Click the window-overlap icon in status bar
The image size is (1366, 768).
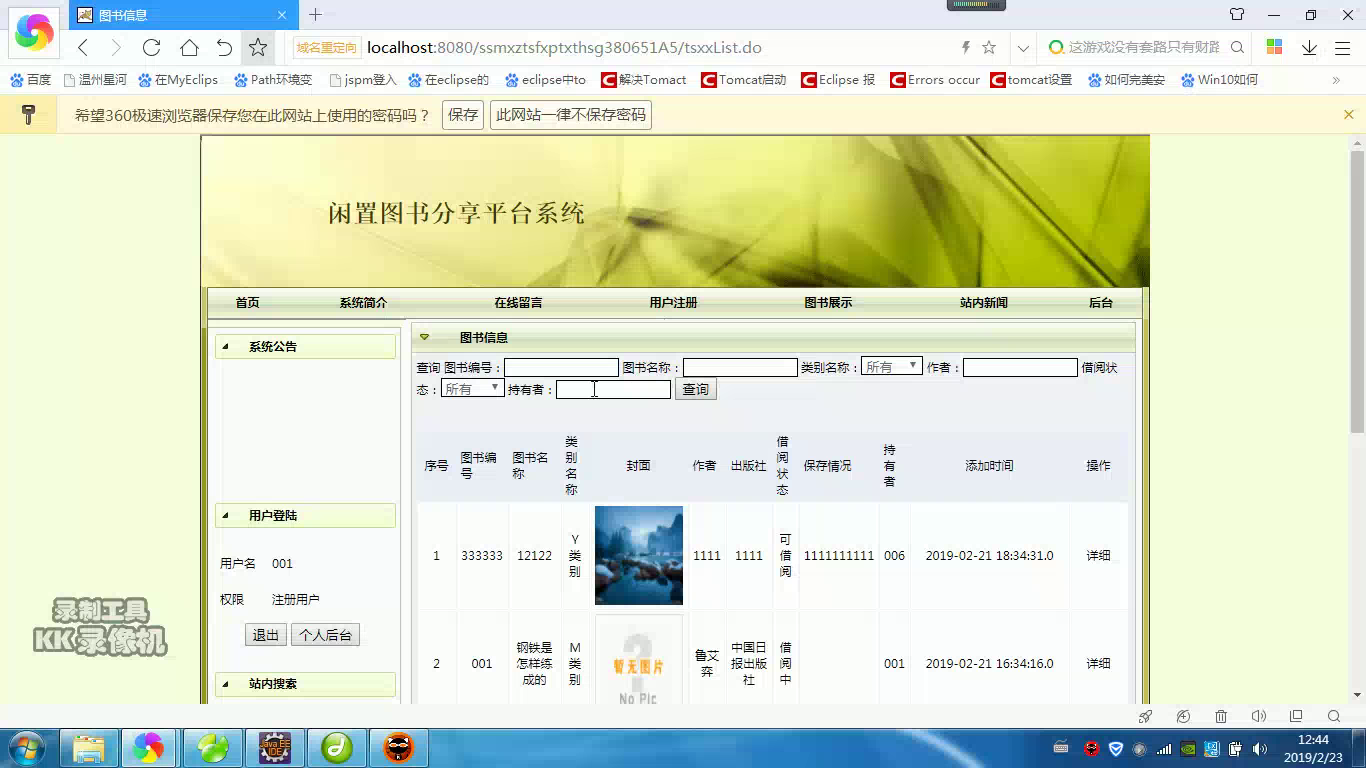(1296, 716)
